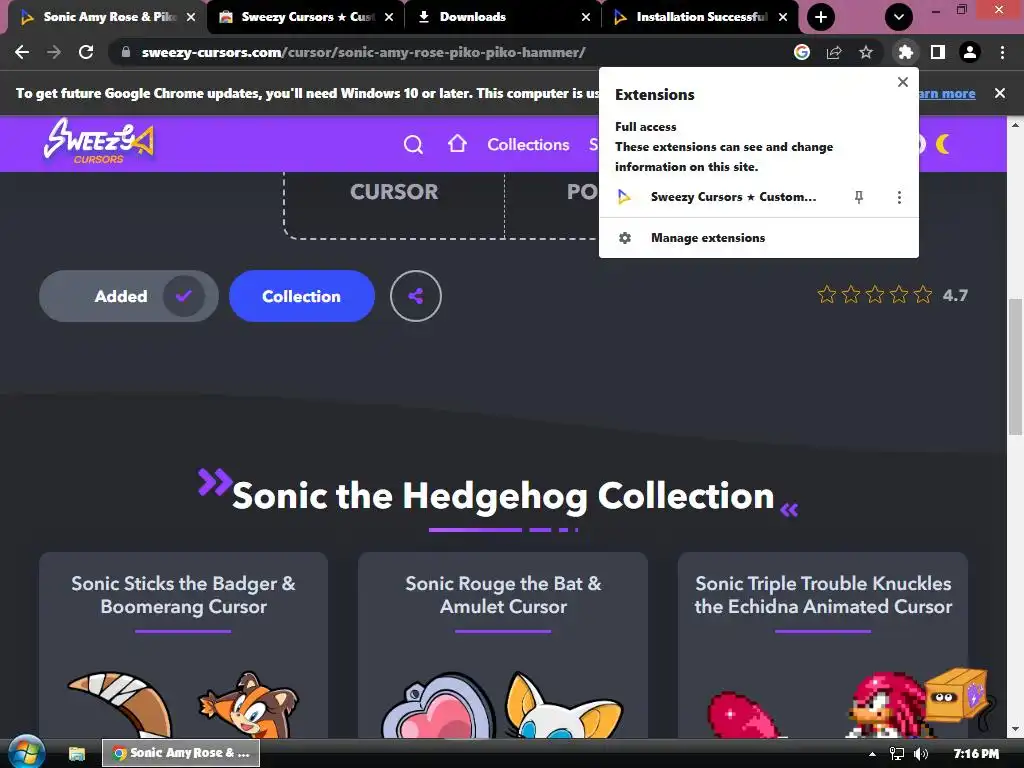Open the Collections nav link
Screen dimensions: 1024x768
(x=528, y=144)
